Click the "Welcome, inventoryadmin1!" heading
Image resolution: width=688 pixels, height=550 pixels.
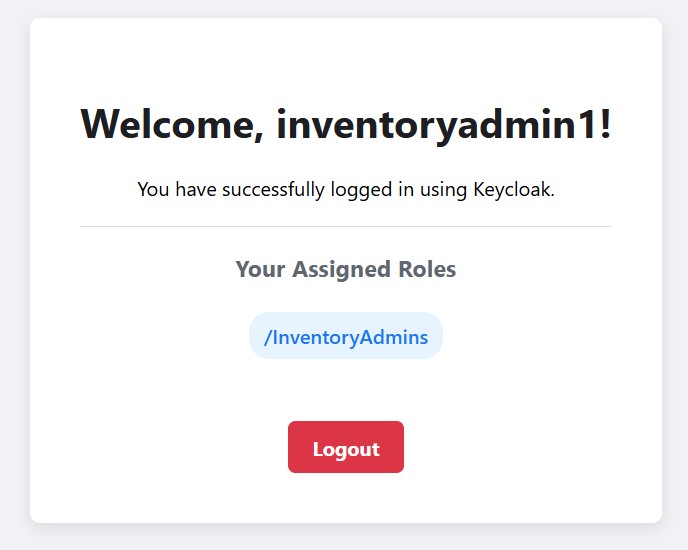pyautogui.click(x=345, y=124)
